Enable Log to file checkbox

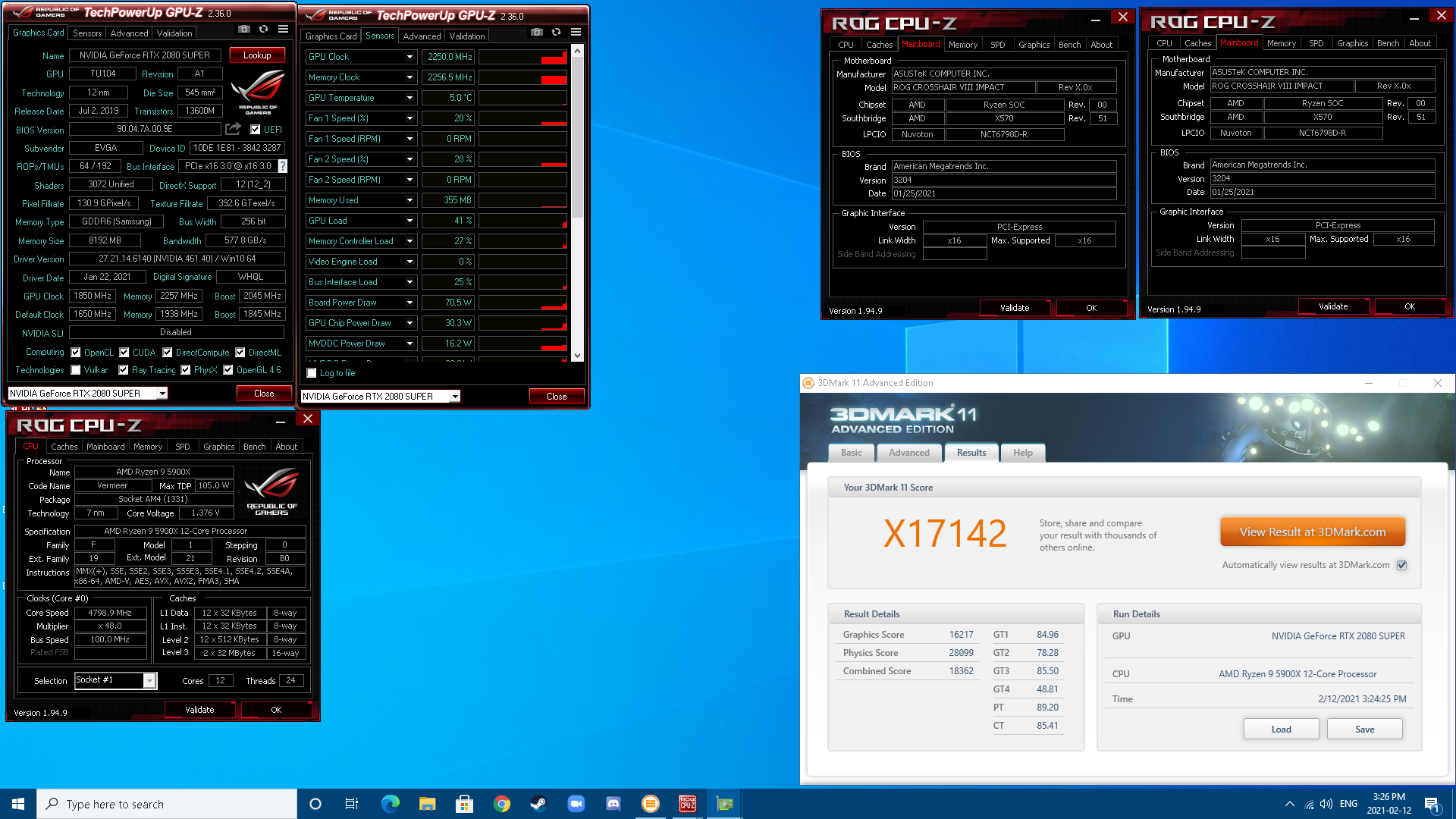312,373
